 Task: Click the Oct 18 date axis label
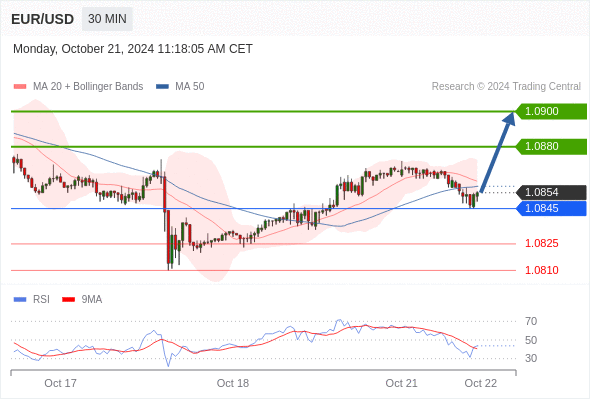[233, 383]
